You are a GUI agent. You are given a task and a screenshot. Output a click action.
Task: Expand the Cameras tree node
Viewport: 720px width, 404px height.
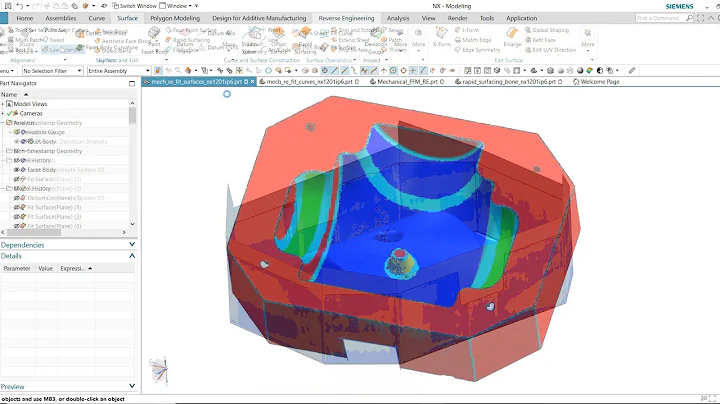click(2, 113)
